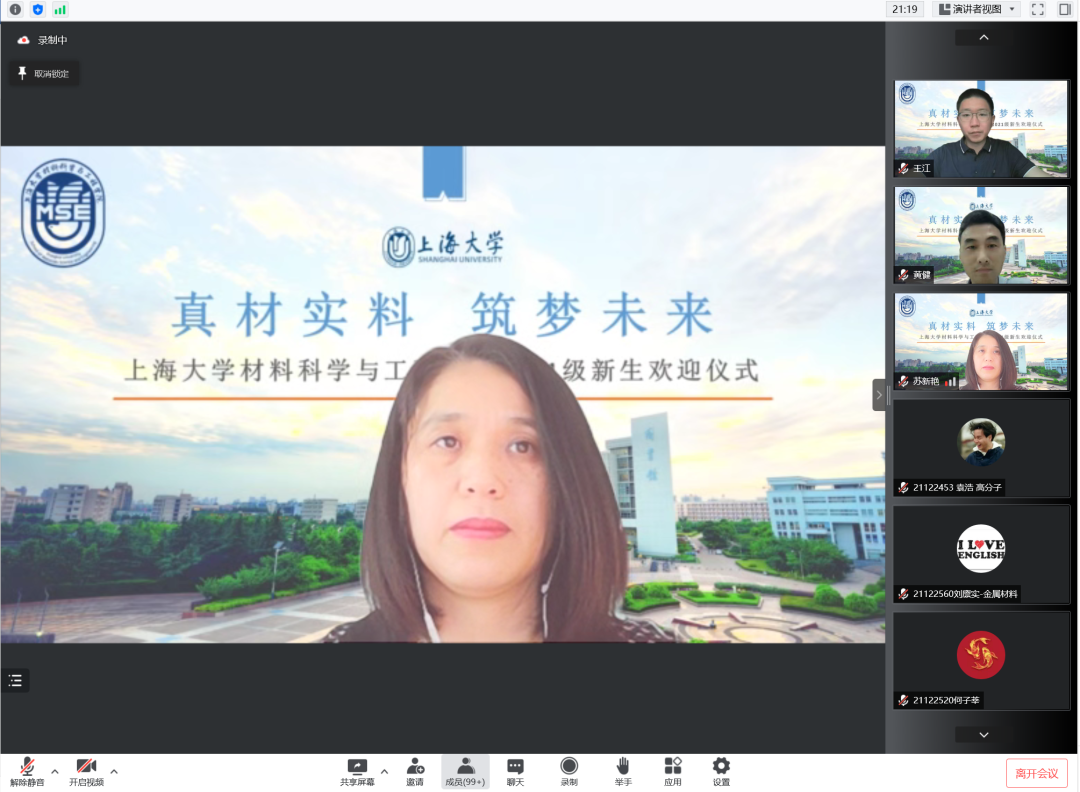Viewport: 1080px width, 792px height.
Task: Unmute microphone with 解除静音
Action: 27,771
